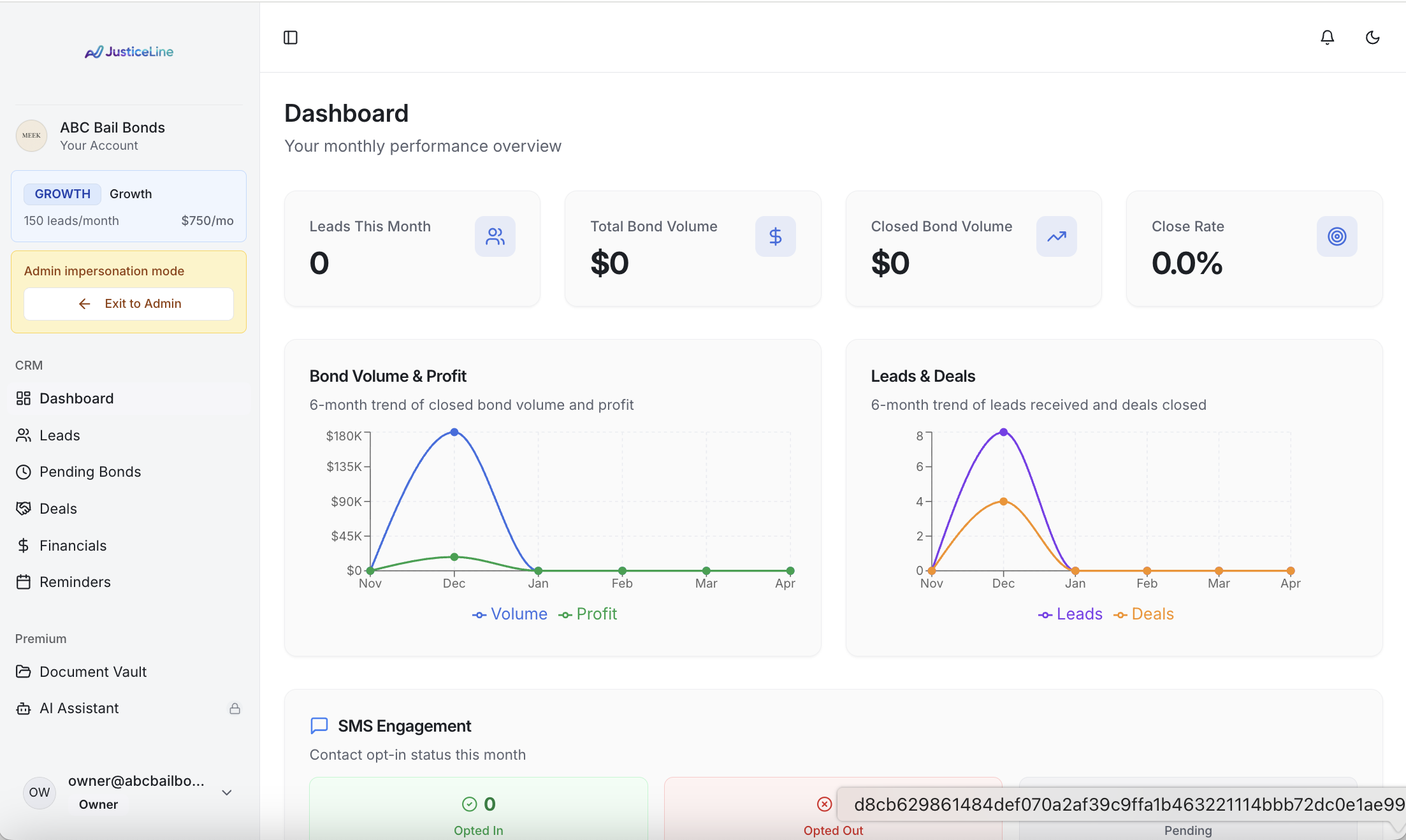Click the Leads This Month users icon
This screenshot has width=1406, height=840.
click(x=495, y=236)
